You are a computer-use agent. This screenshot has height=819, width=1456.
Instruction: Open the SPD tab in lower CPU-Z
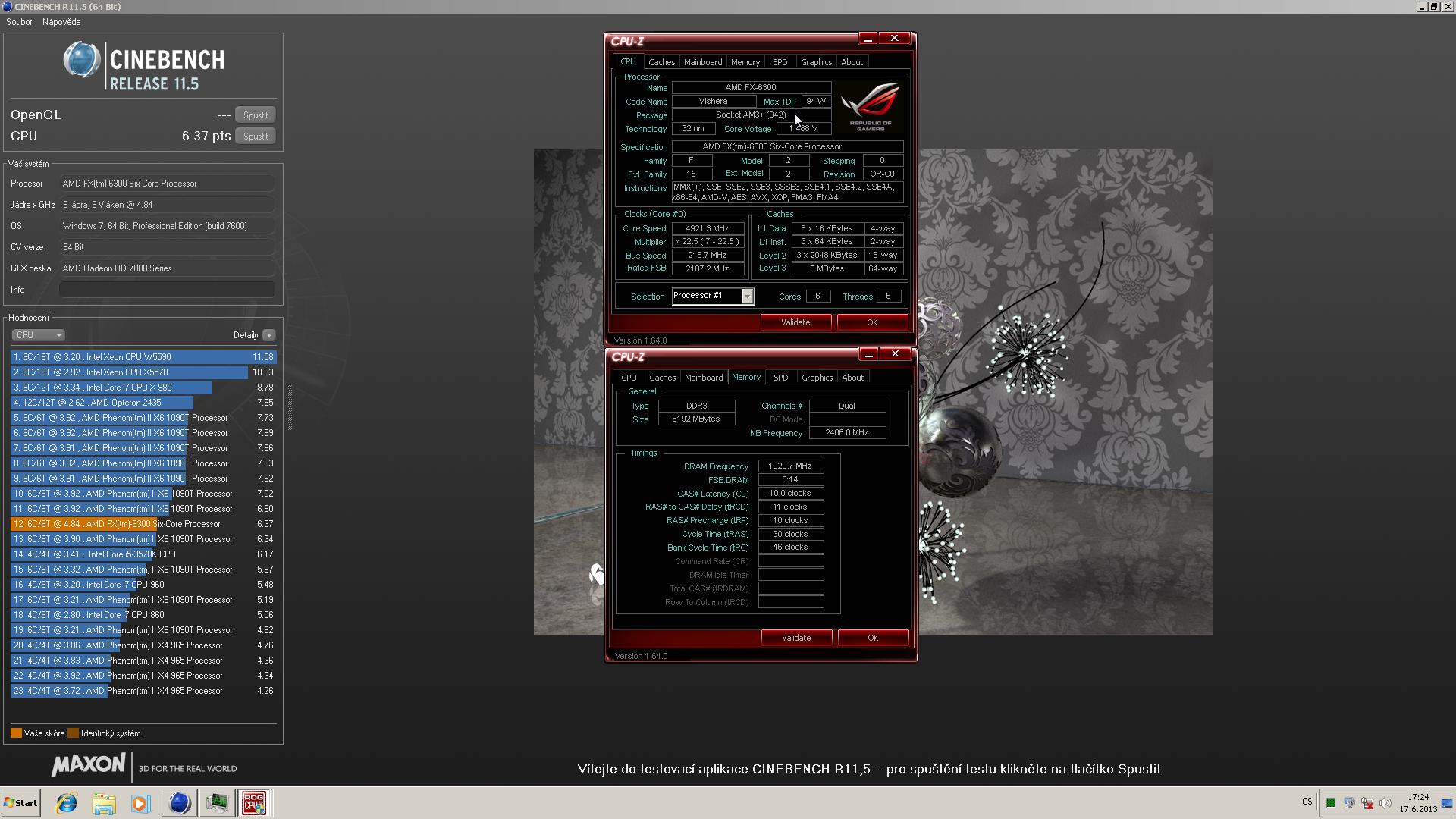point(781,377)
